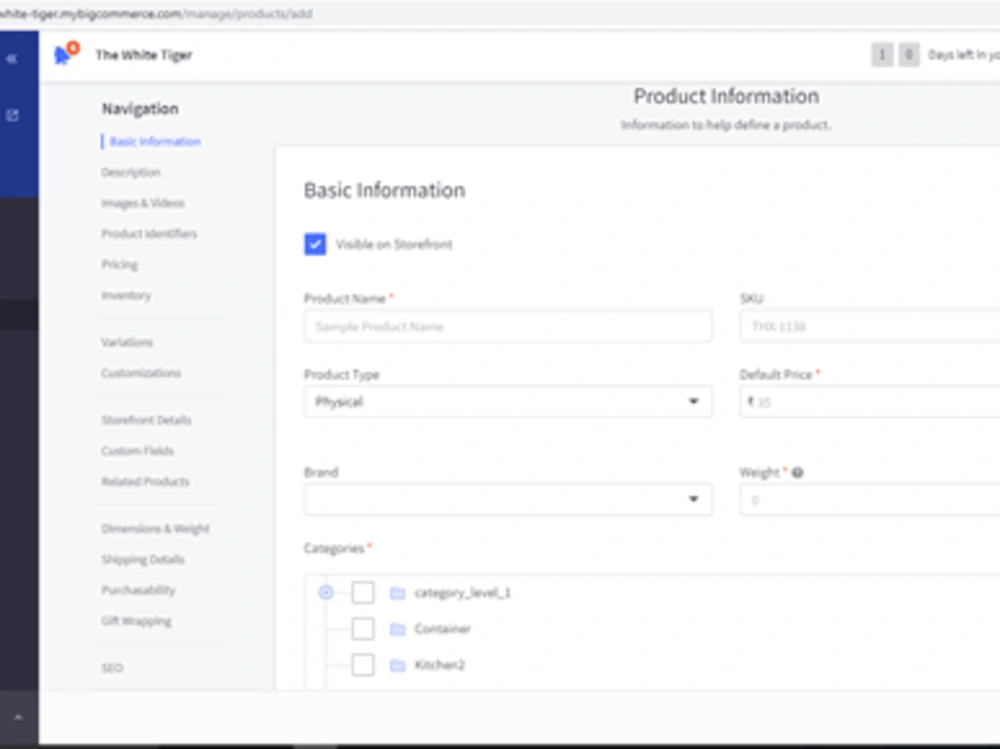Collapse the sidebar with double-chevron icon
Image resolution: width=1000 pixels, height=749 pixels.
[11, 59]
